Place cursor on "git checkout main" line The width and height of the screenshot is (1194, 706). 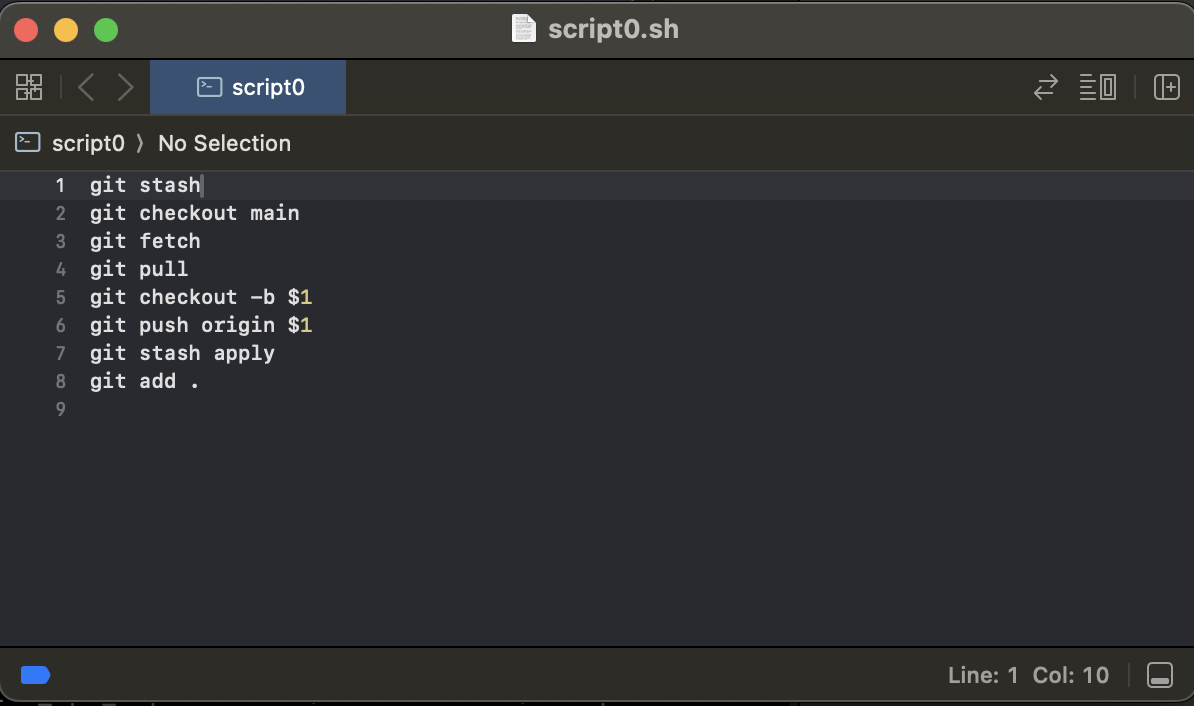(x=194, y=213)
